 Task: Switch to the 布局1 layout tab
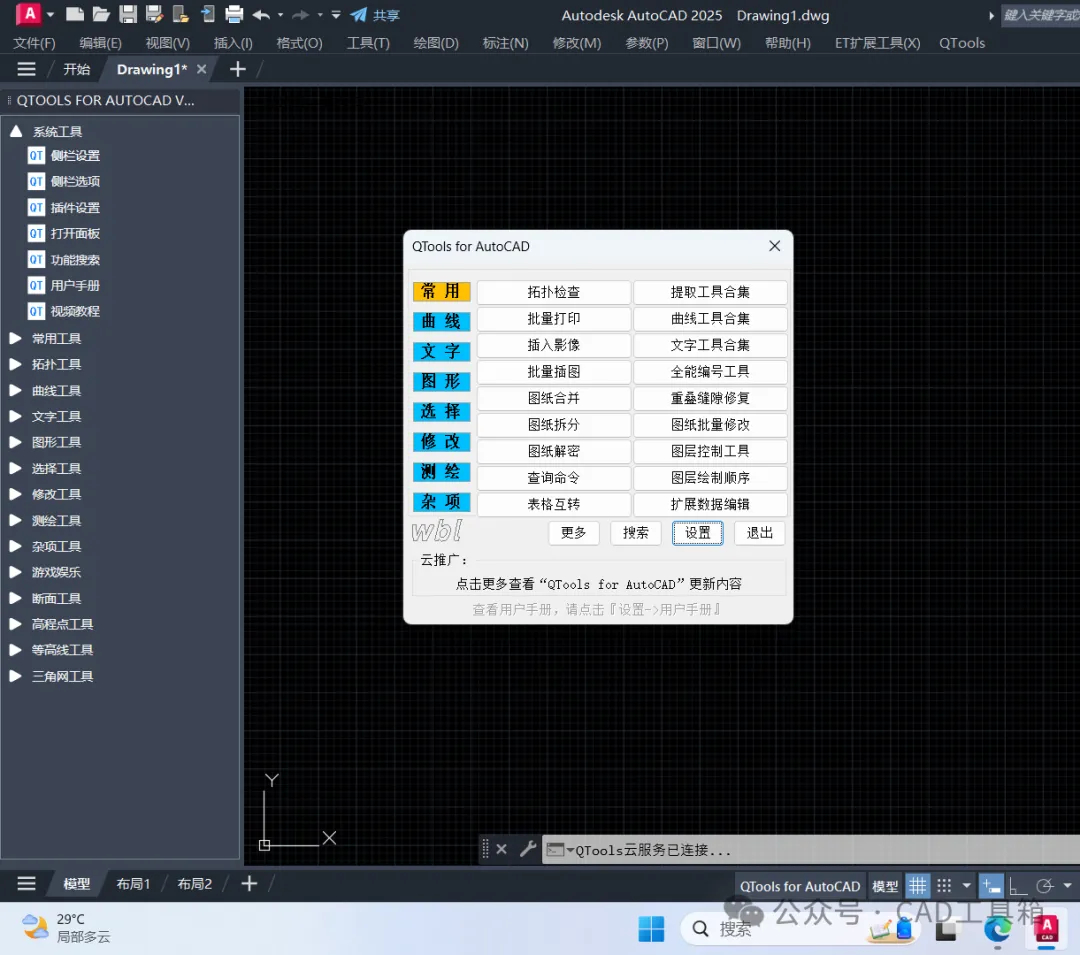[x=133, y=883]
